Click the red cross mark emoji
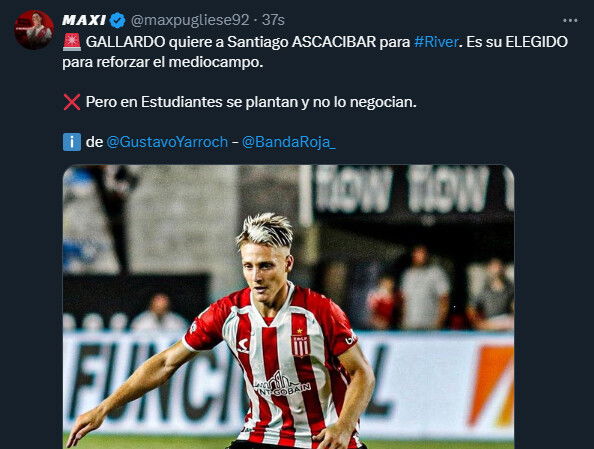Screen dimensions: 594x449 tap(72, 102)
